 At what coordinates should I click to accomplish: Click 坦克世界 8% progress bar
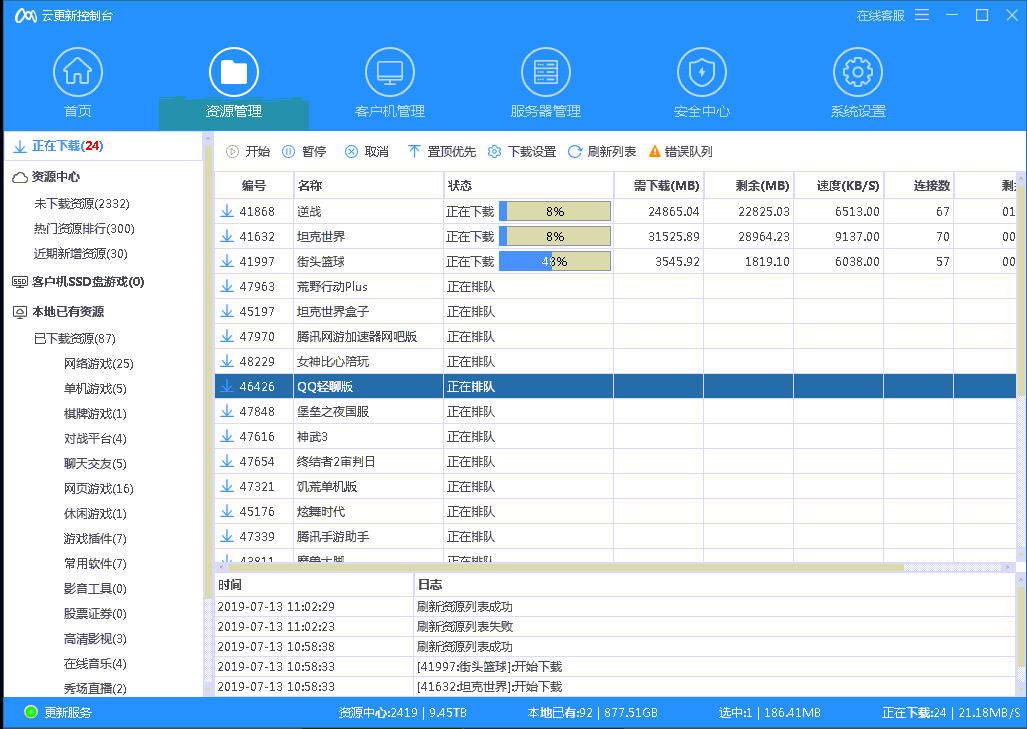point(555,236)
